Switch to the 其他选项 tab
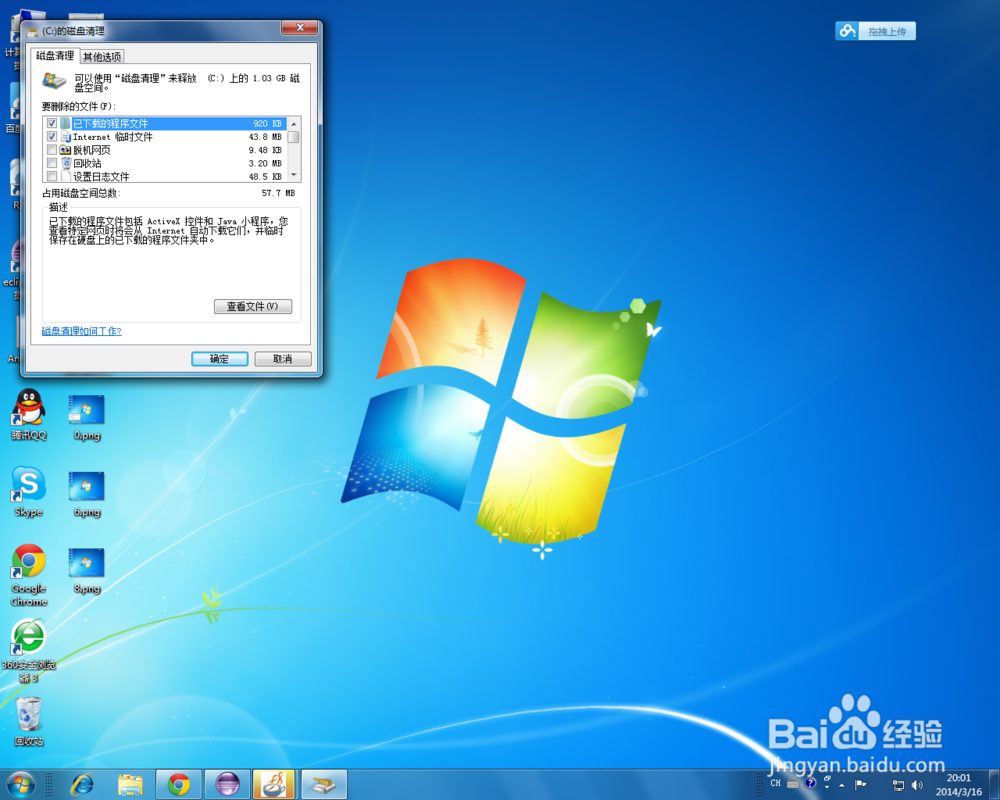The image size is (1000, 800). [101, 56]
